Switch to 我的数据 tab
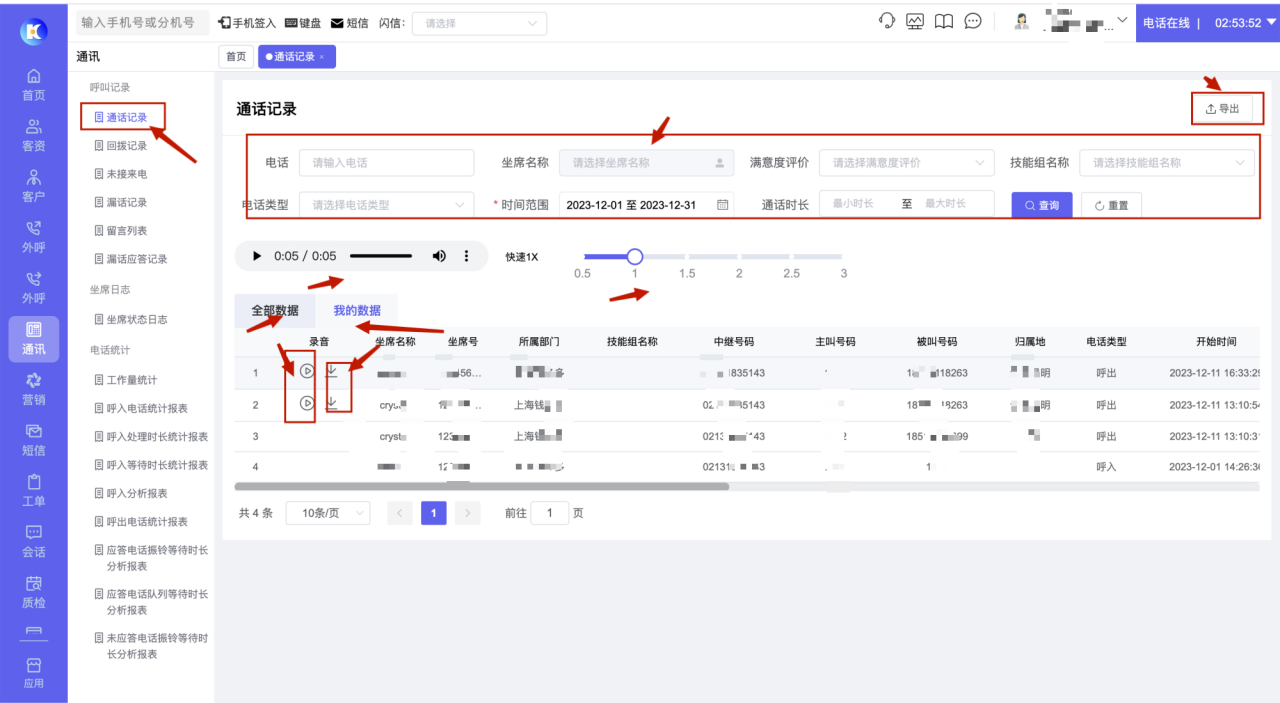Viewport: 1280px width, 703px height. [x=357, y=311]
